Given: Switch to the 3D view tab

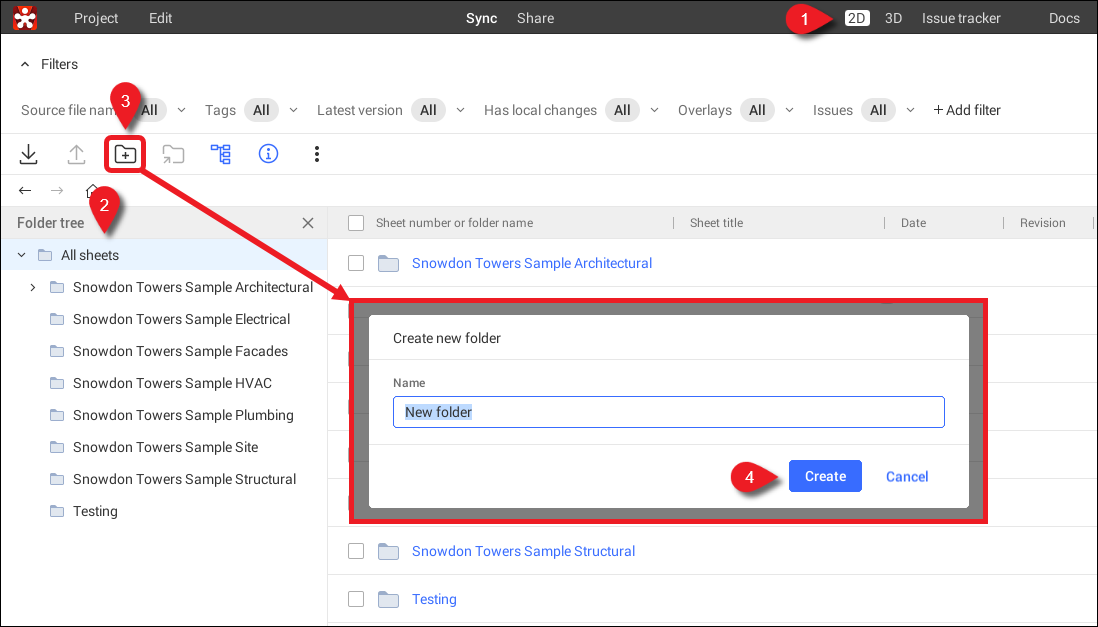Looking at the screenshot, I should click(893, 18).
